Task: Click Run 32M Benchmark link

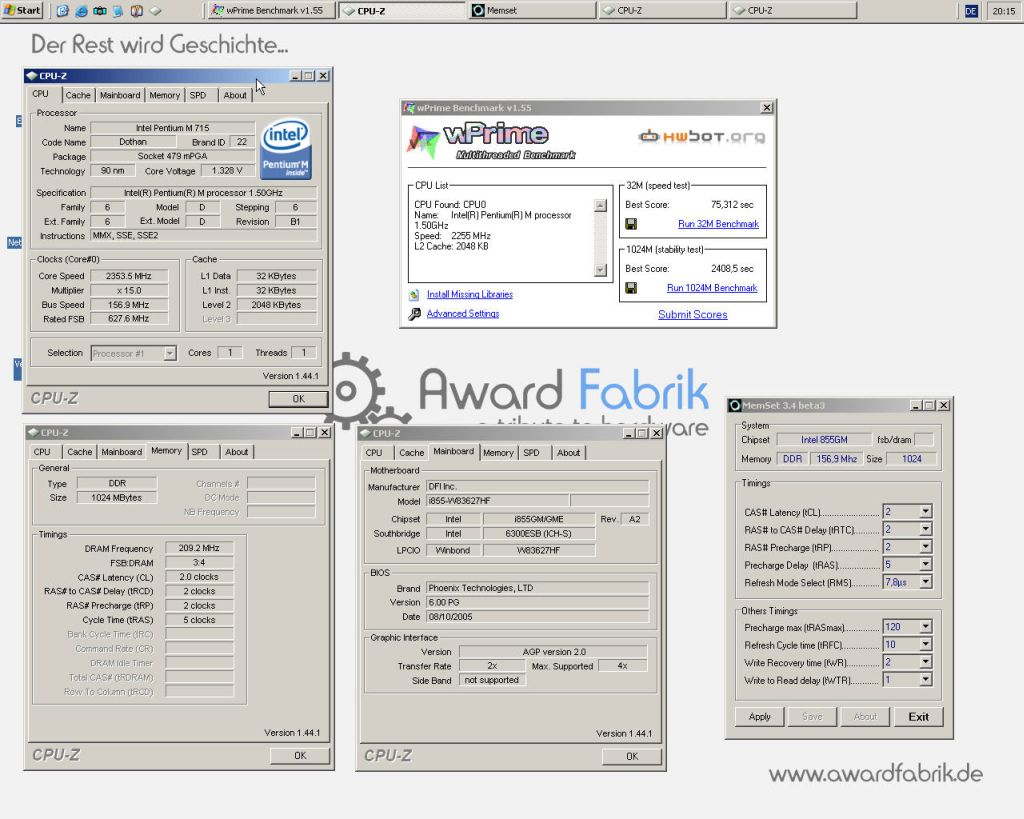Action: [718, 224]
